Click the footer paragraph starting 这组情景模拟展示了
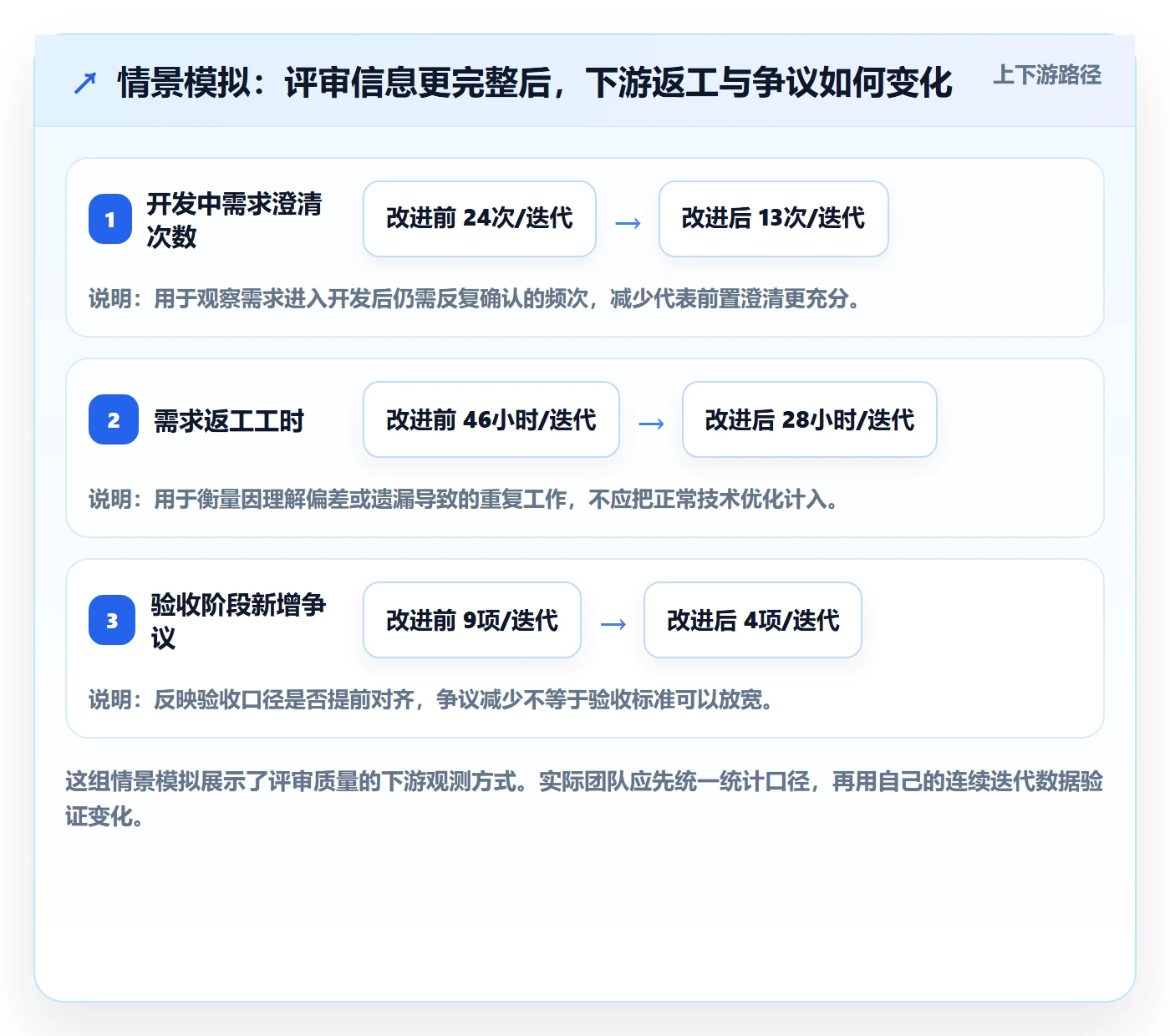This screenshot has height=1036, width=1170. (585, 799)
